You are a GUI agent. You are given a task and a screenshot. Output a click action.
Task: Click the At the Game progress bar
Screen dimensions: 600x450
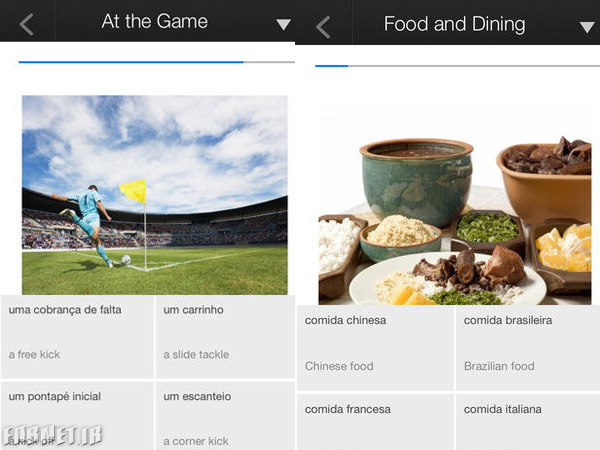pyautogui.click(x=157, y=62)
